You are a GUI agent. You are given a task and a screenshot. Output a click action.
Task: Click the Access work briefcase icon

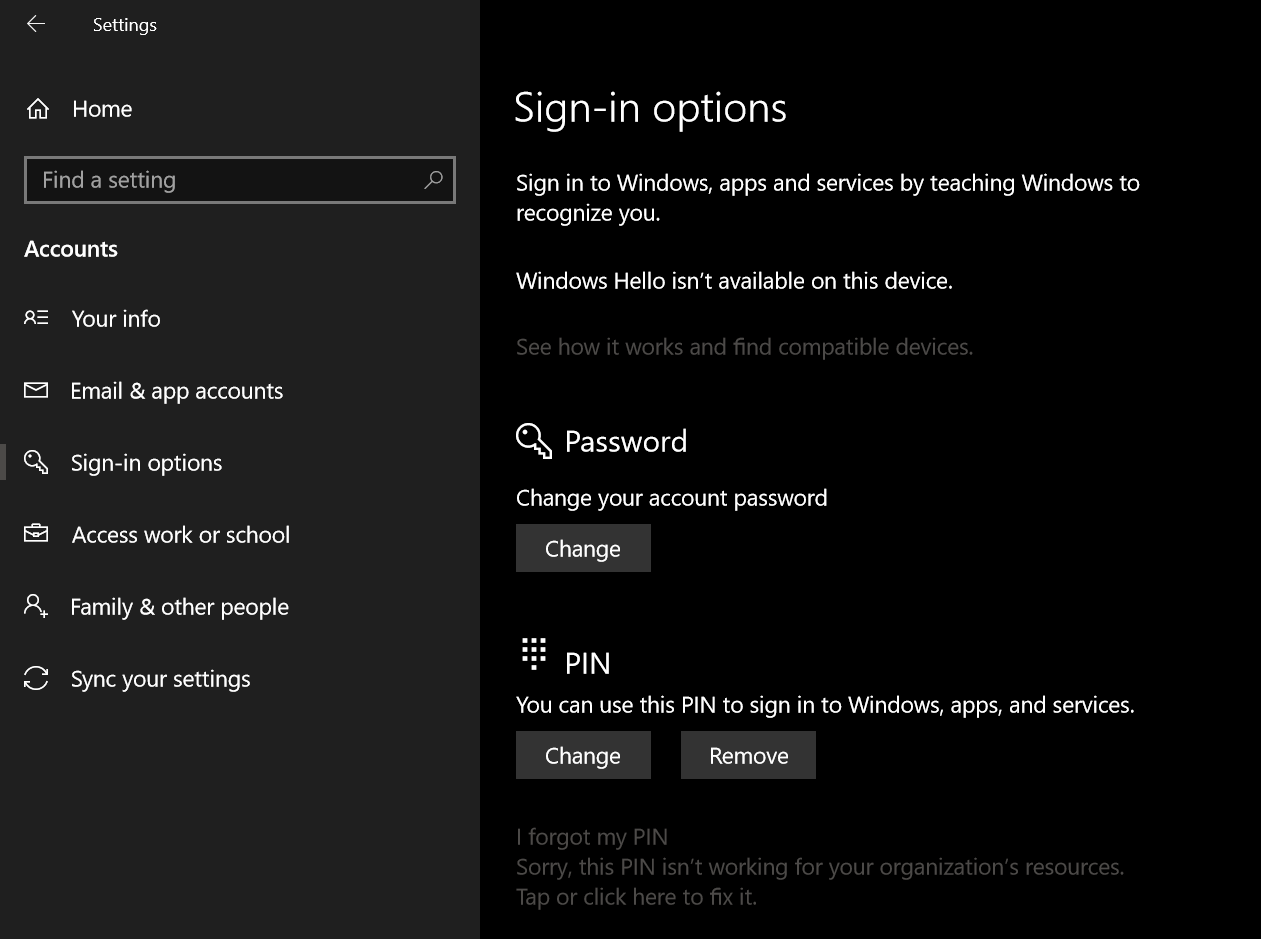click(36, 534)
